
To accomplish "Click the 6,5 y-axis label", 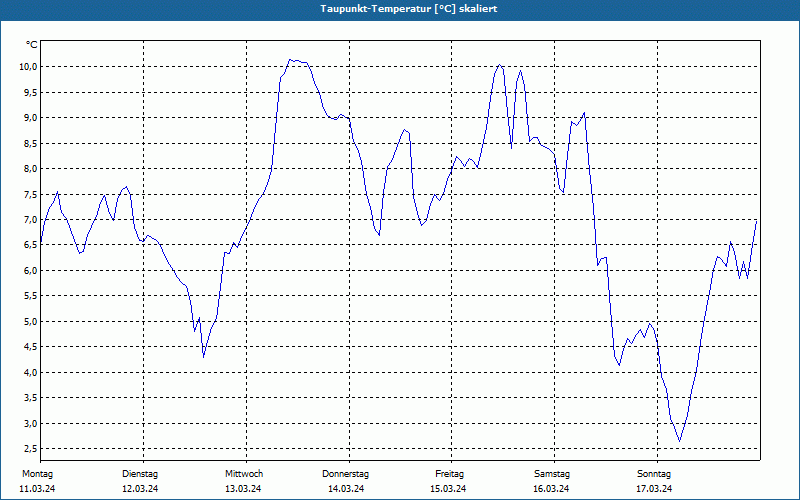I will coord(31,245).
